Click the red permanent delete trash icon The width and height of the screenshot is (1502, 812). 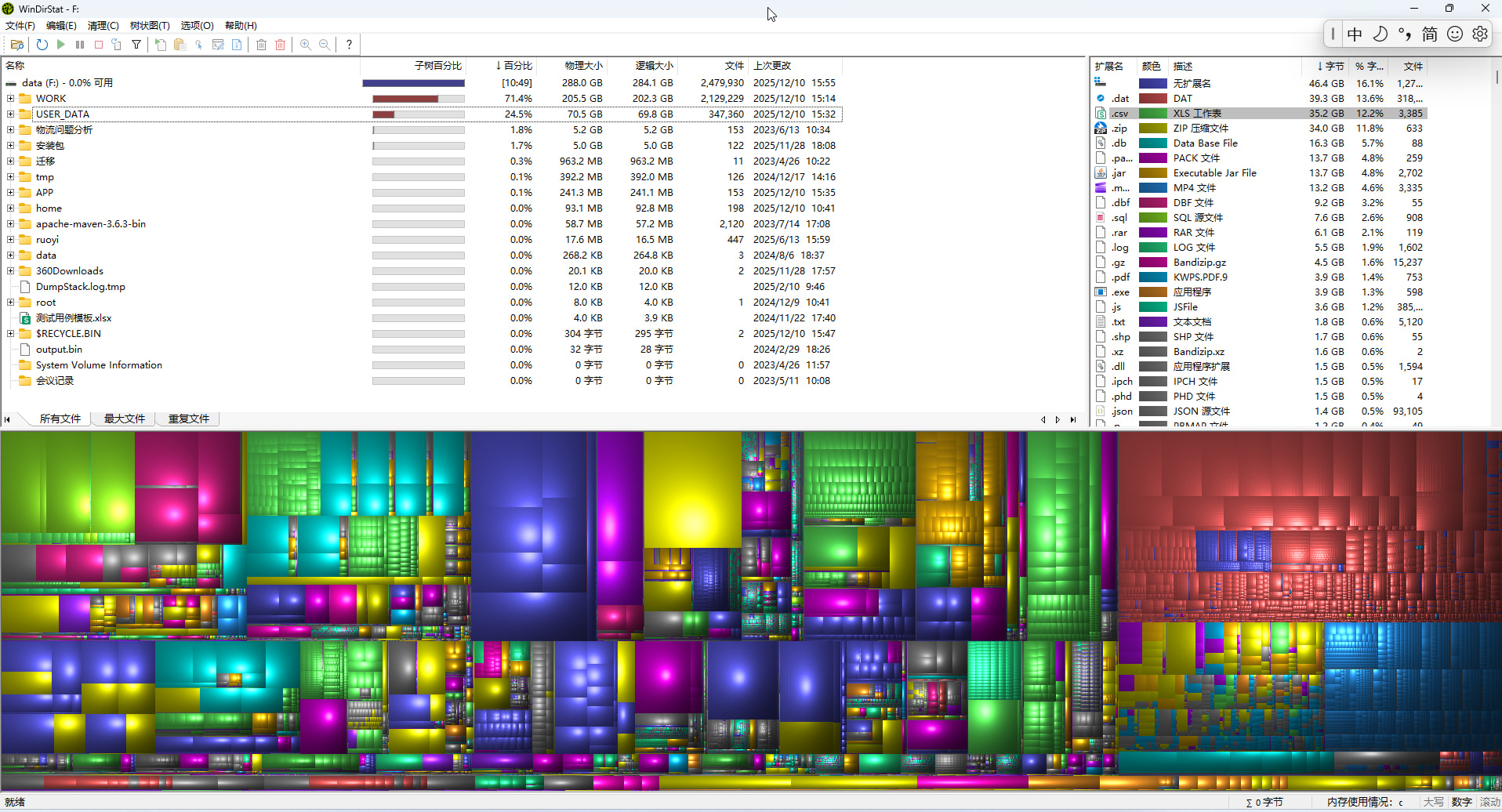coord(281,45)
